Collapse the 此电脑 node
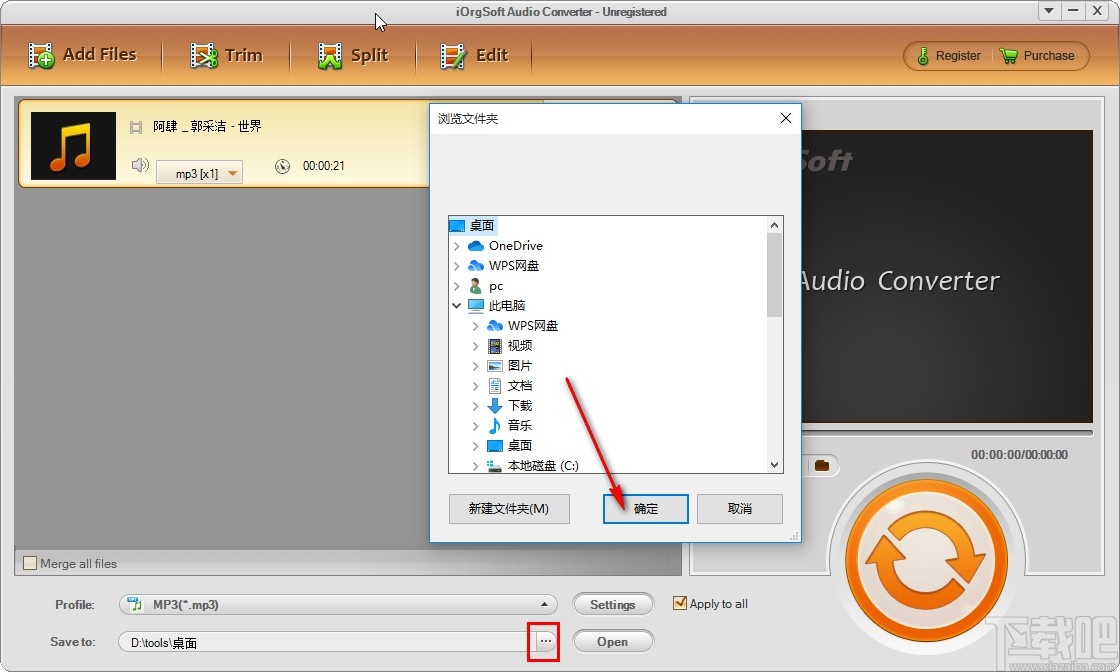The image size is (1120, 672). [459, 305]
